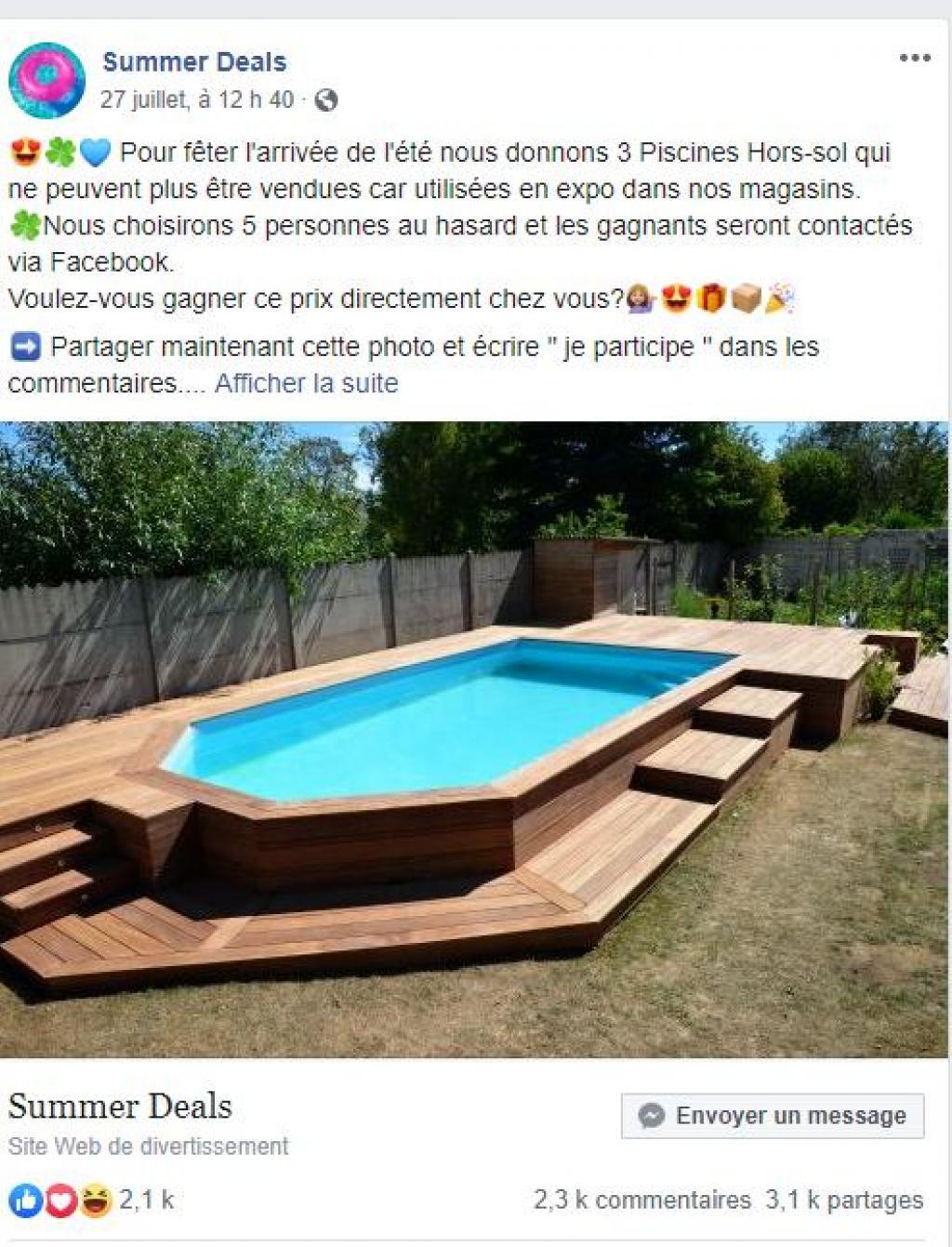The width and height of the screenshot is (952, 1247).
Task: Show the 2,3 k commentaires list
Action: pyautogui.click(x=641, y=1201)
